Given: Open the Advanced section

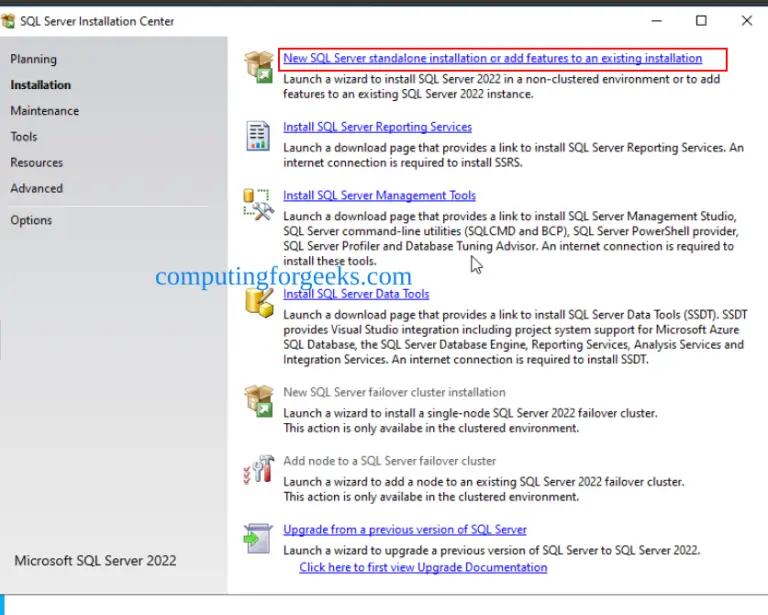Looking at the screenshot, I should pyautogui.click(x=36, y=189).
